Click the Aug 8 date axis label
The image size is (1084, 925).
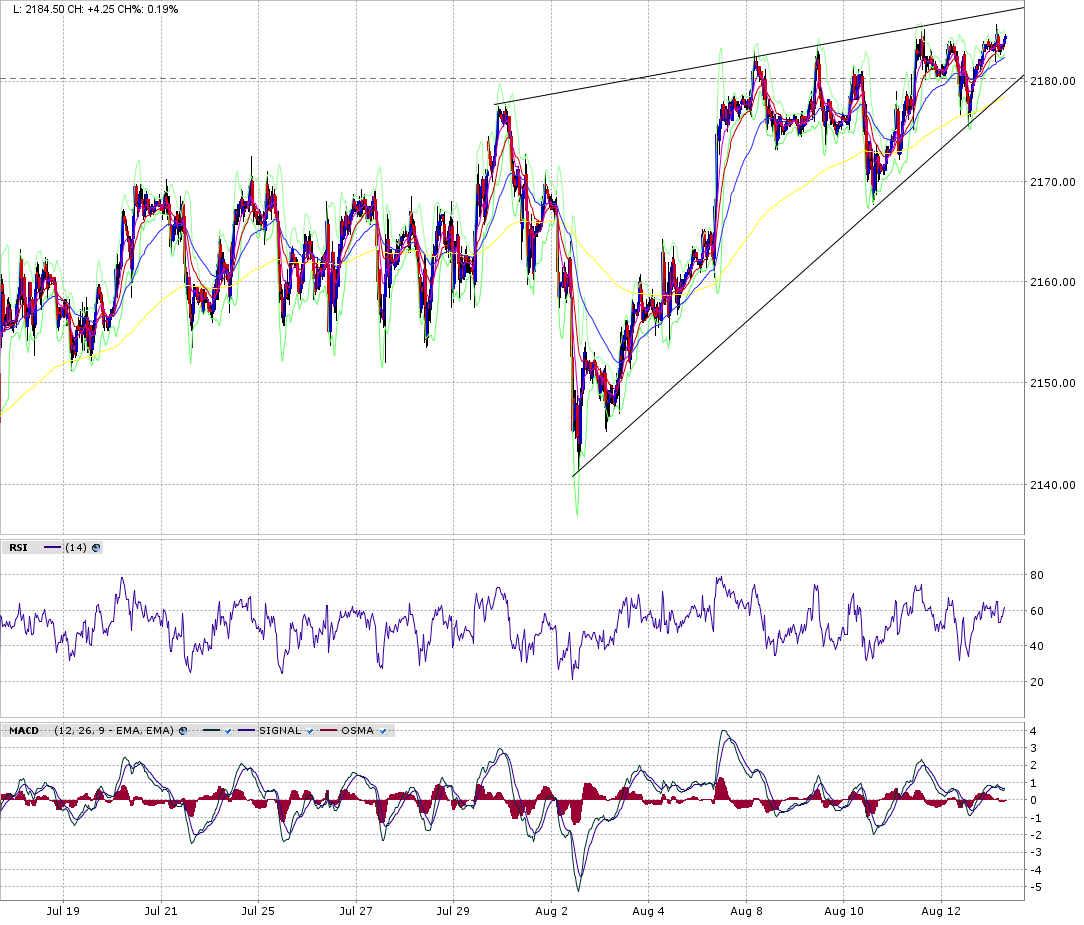pos(746,911)
